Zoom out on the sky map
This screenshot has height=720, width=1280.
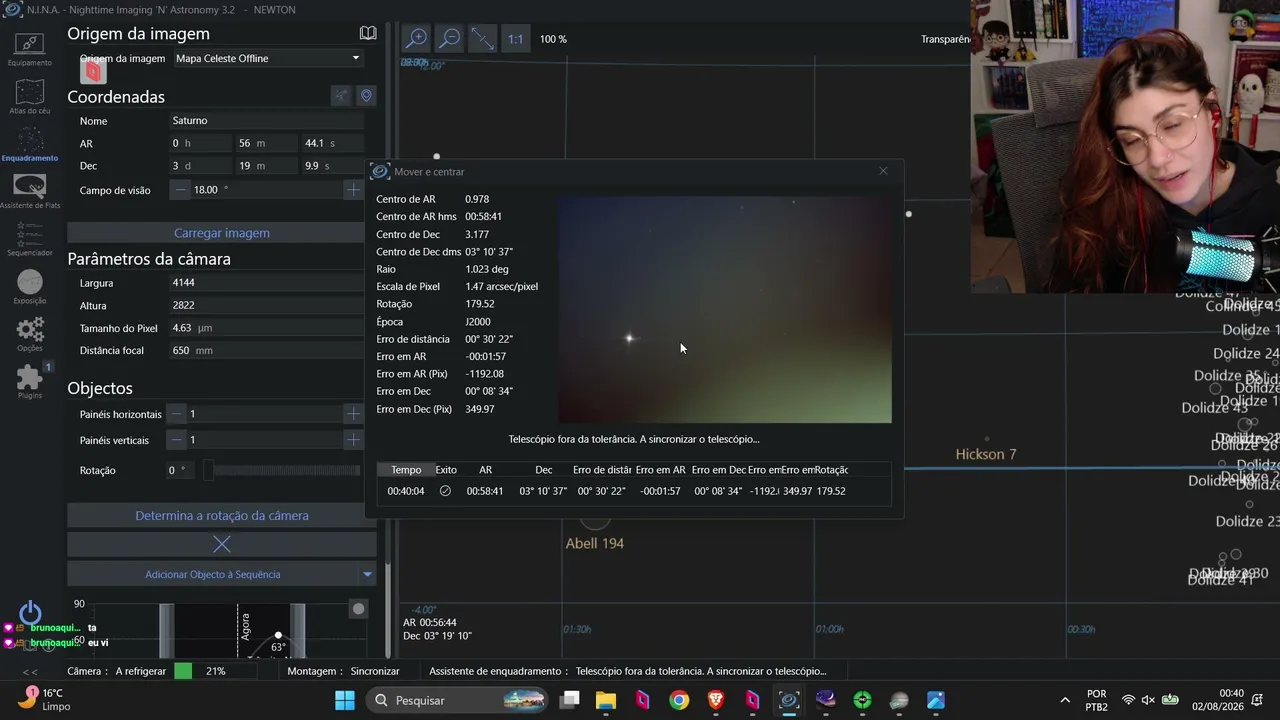click(450, 38)
